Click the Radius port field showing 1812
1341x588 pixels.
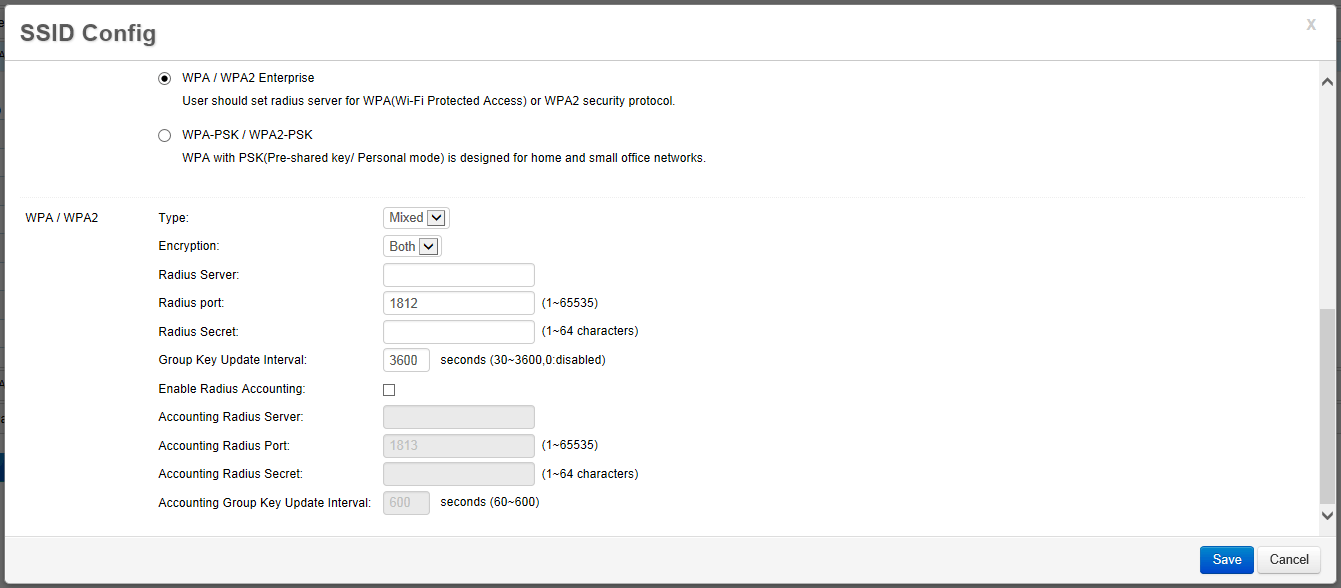(459, 303)
